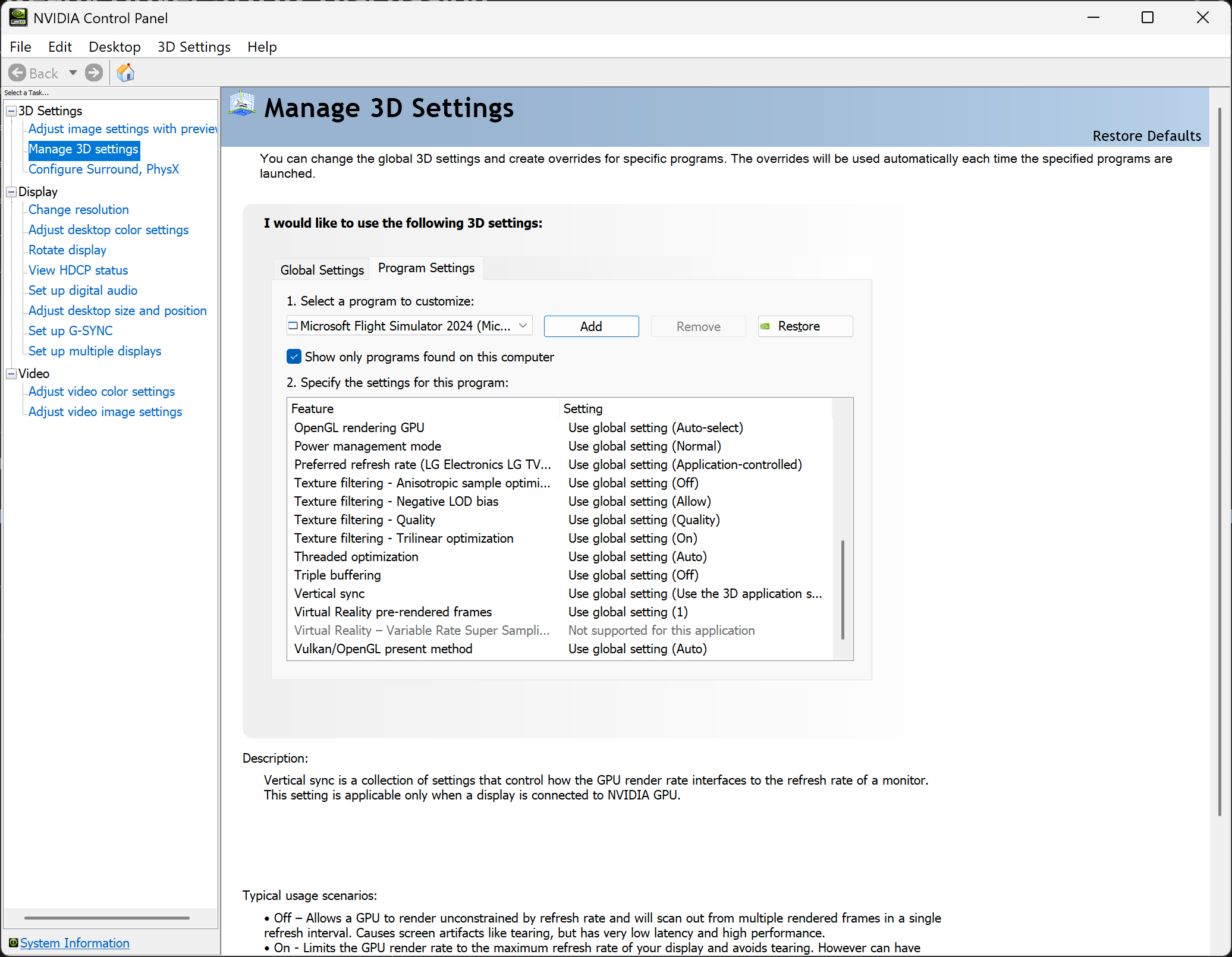Select the Preferred refresh rate row
Screen dimensions: 1232x957
click(x=560, y=465)
